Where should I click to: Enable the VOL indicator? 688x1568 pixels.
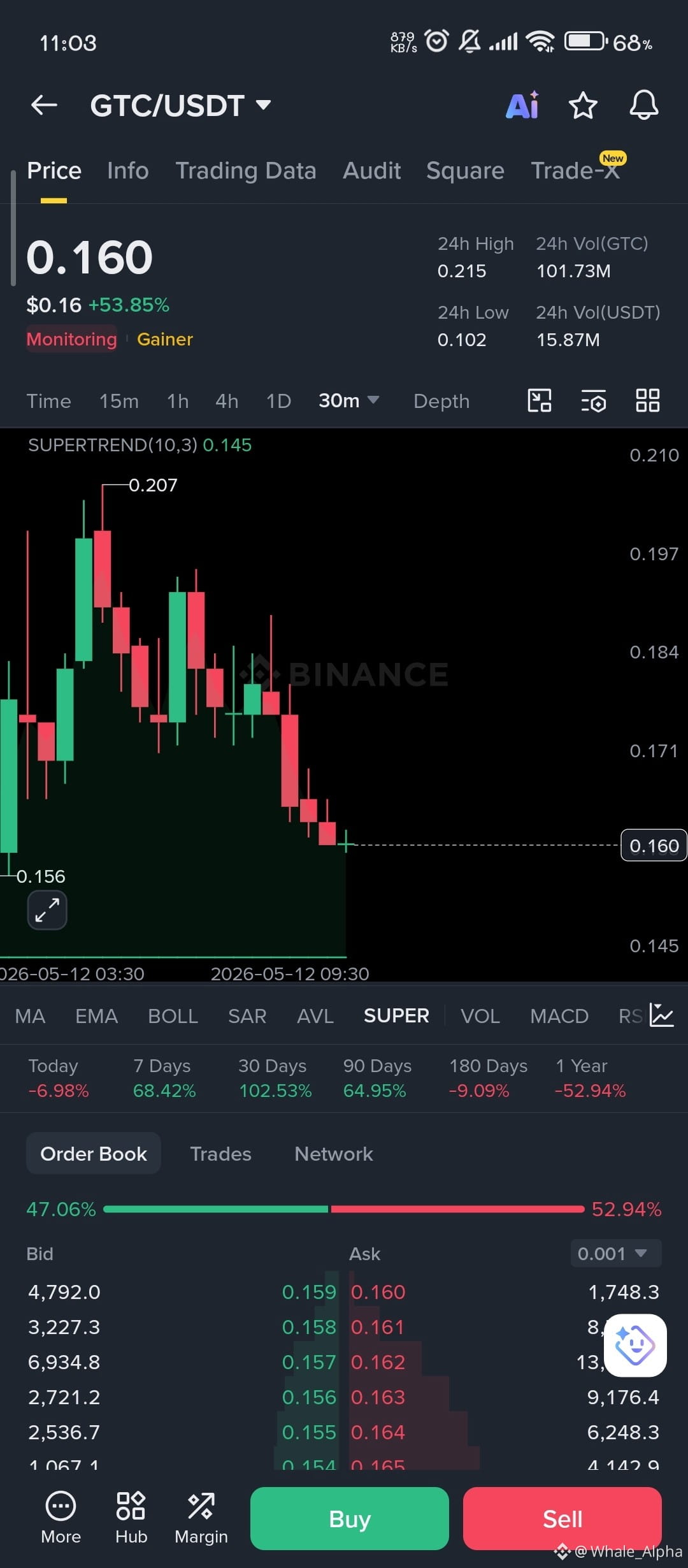480,1015
